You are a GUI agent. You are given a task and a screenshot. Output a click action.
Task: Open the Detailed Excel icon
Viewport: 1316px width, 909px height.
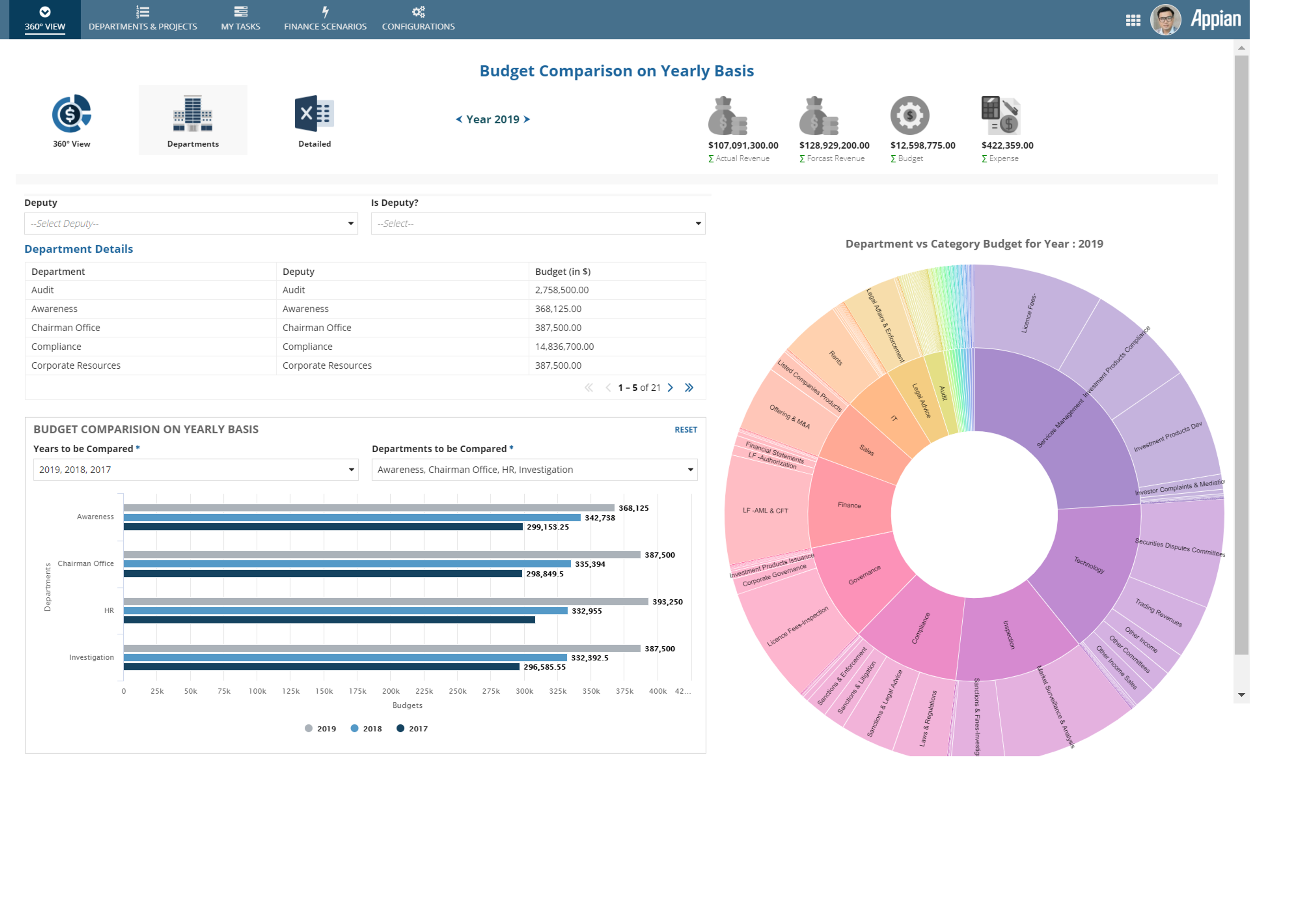pos(314,113)
